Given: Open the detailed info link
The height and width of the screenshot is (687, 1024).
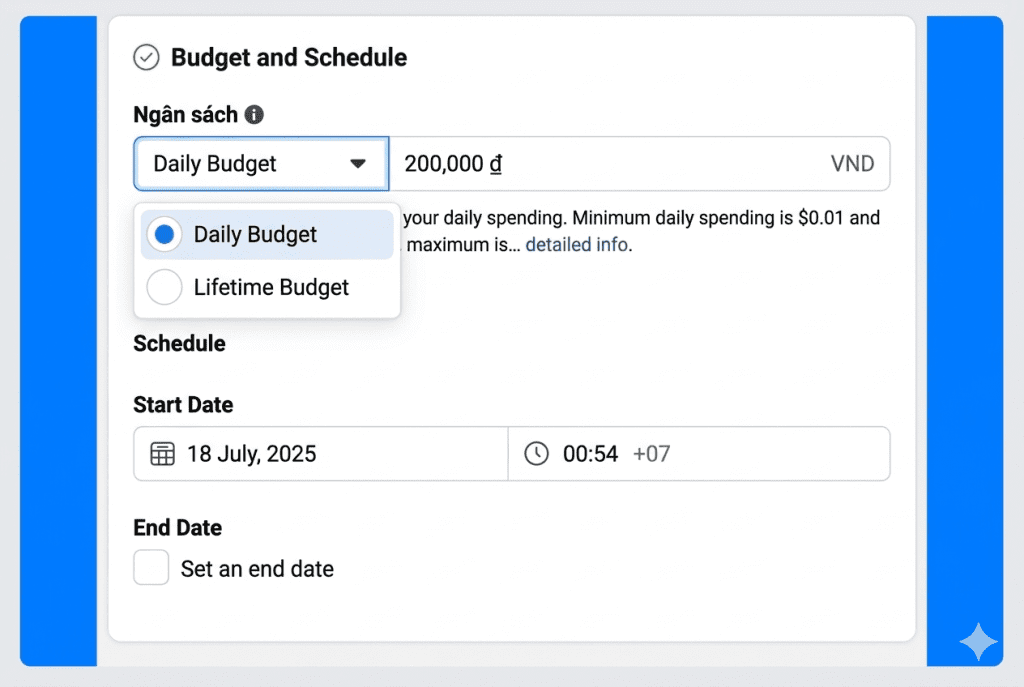Looking at the screenshot, I should click(577, 245).
